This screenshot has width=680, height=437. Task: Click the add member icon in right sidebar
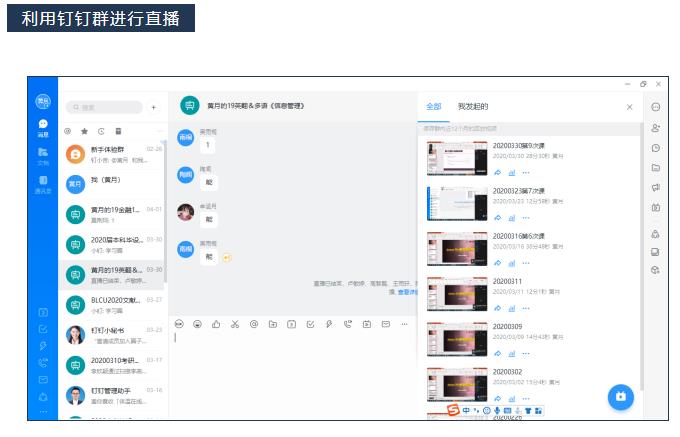655,128
